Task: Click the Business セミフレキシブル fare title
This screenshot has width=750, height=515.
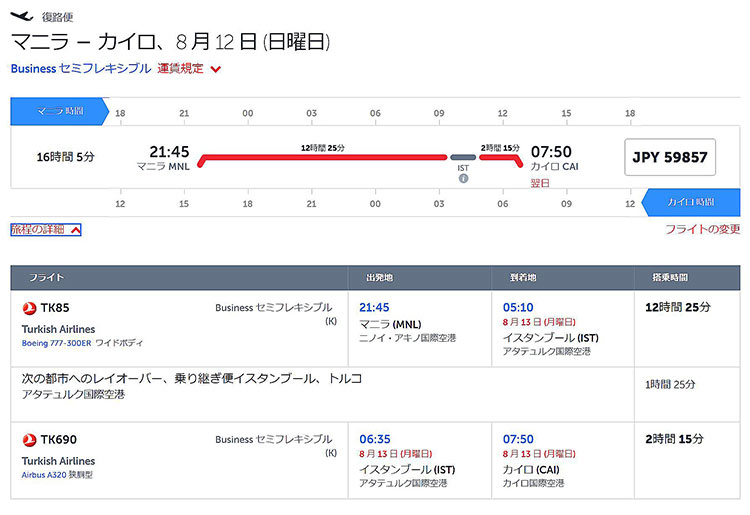Action: pos(81,68)
